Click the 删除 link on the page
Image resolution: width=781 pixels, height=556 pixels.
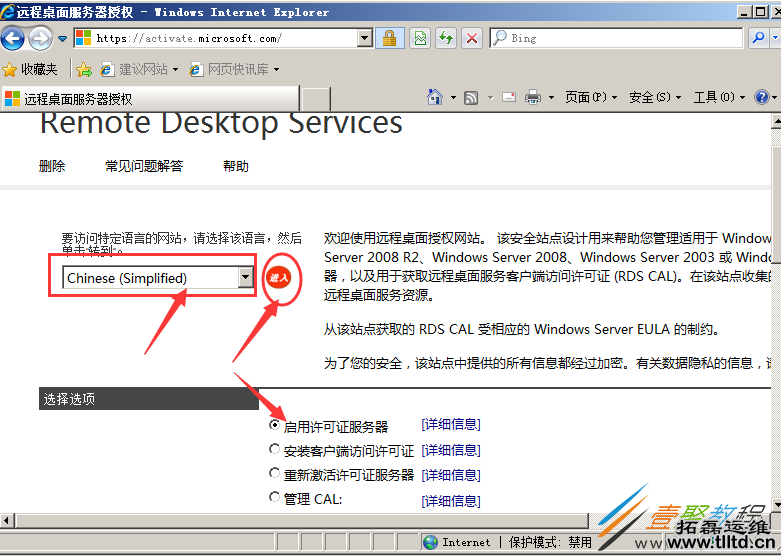[x=52, y=166]
